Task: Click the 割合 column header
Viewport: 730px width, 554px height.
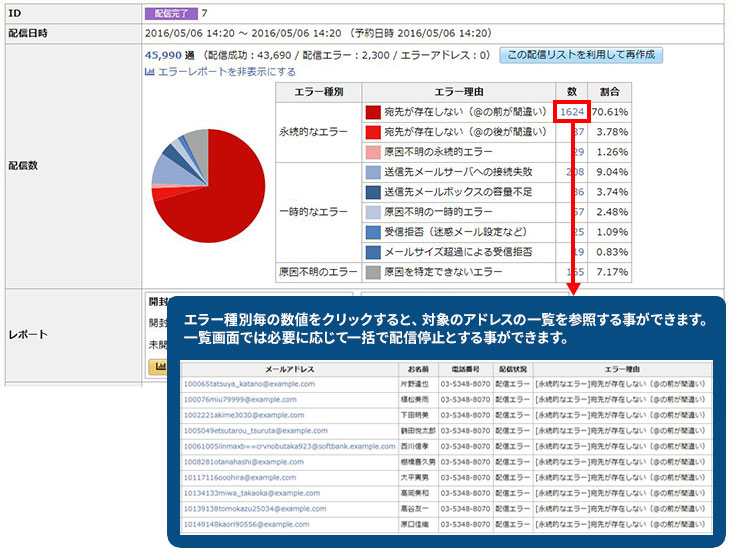Action: tap(609, 92)
